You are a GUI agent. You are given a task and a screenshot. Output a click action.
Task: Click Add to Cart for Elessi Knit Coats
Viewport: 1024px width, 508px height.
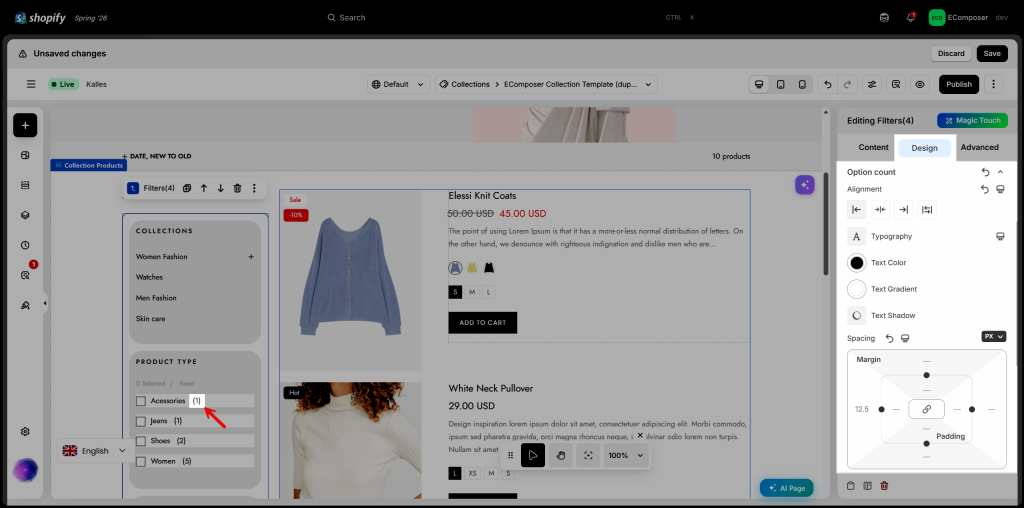(483, 323)
